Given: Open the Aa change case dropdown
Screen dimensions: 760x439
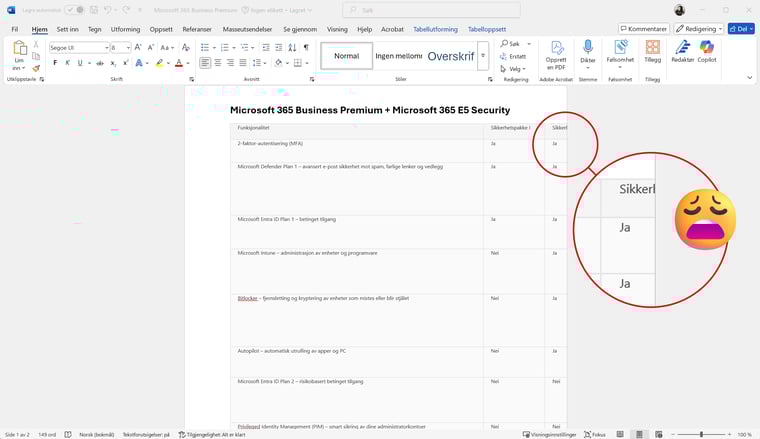Looking at the screenshot, I should pos(167,47).
